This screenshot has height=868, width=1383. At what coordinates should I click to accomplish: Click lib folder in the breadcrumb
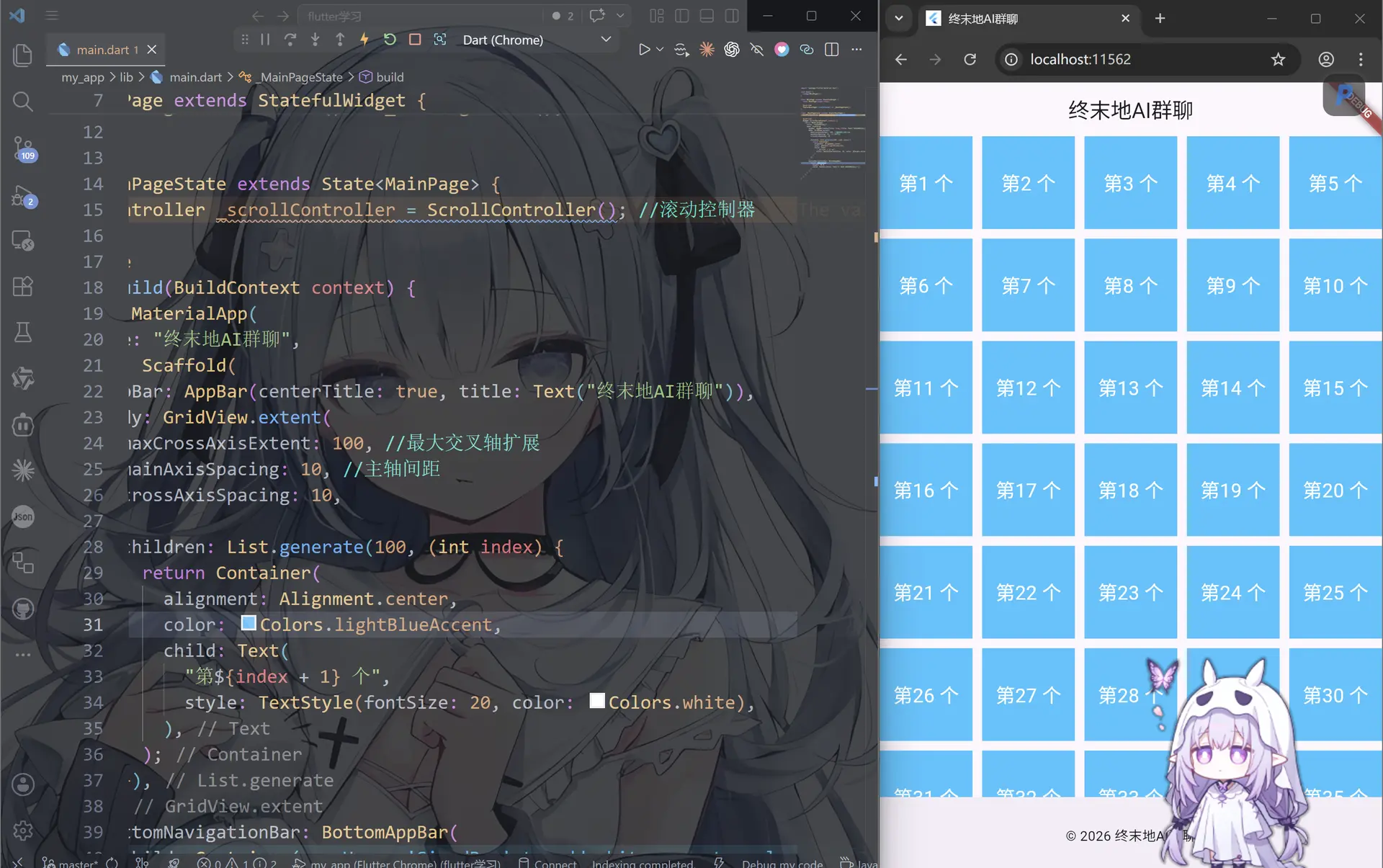(x=126, y=77)
